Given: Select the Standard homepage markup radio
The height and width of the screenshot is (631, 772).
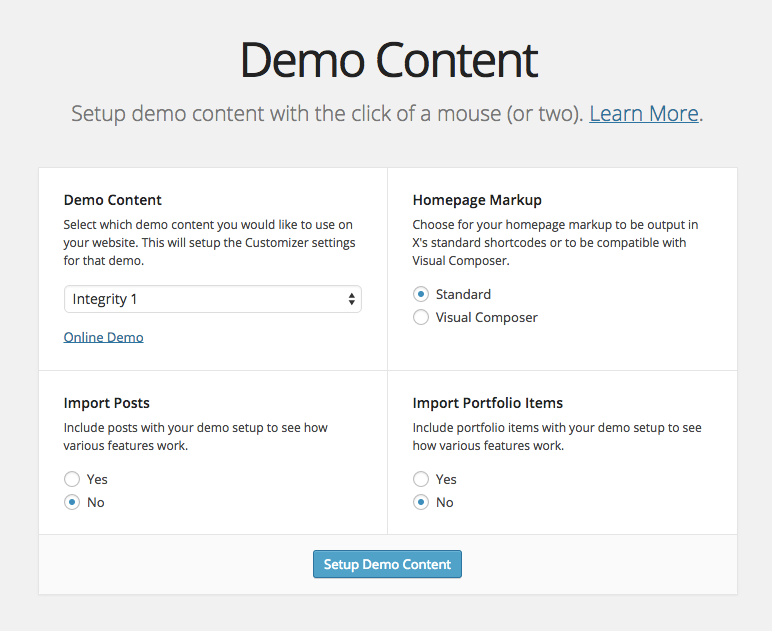Looking at the screenshot, I should 421,294.
